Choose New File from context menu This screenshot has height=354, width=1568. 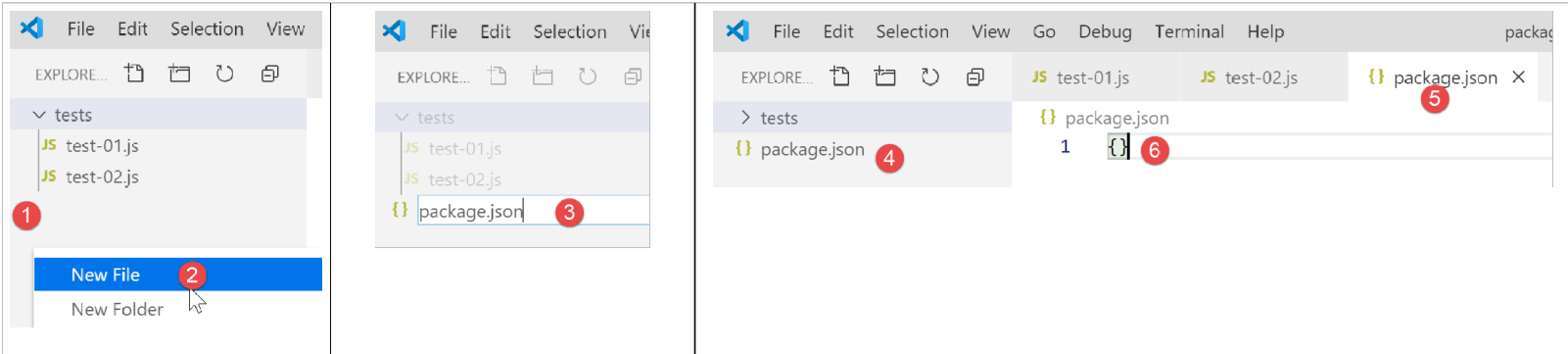(178, 275)
